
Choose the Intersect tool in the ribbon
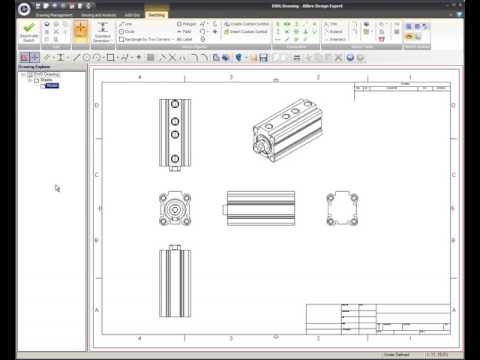click(x=335, y=39)
